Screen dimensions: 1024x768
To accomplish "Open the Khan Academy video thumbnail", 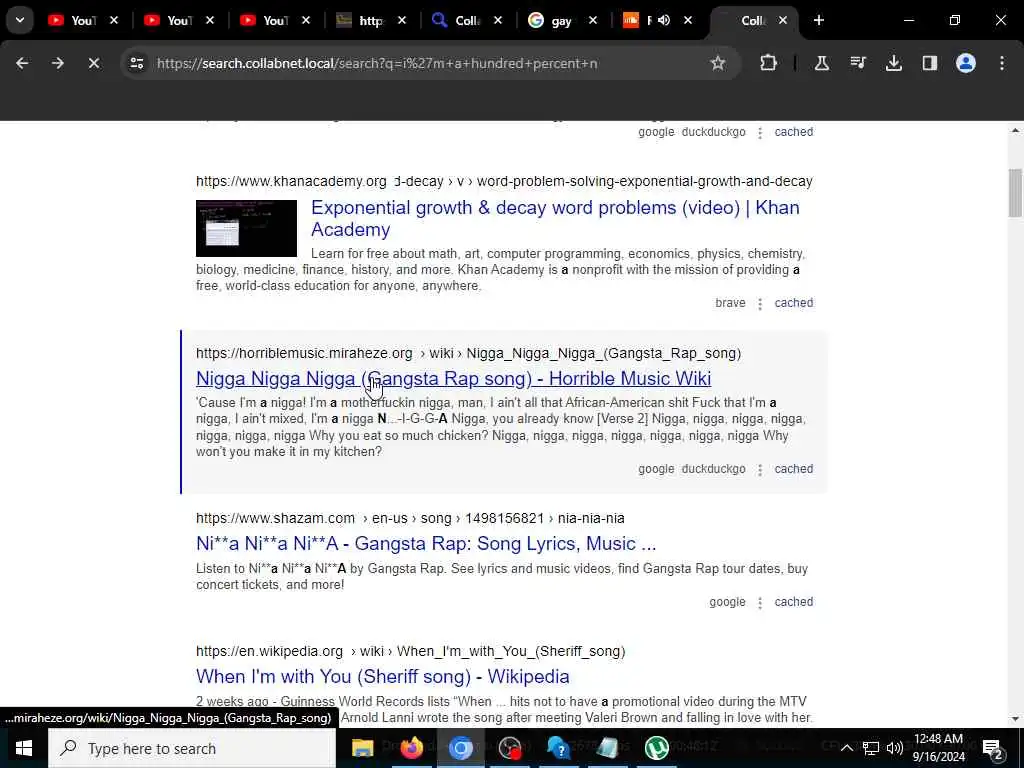I will [x=246, y=228].
